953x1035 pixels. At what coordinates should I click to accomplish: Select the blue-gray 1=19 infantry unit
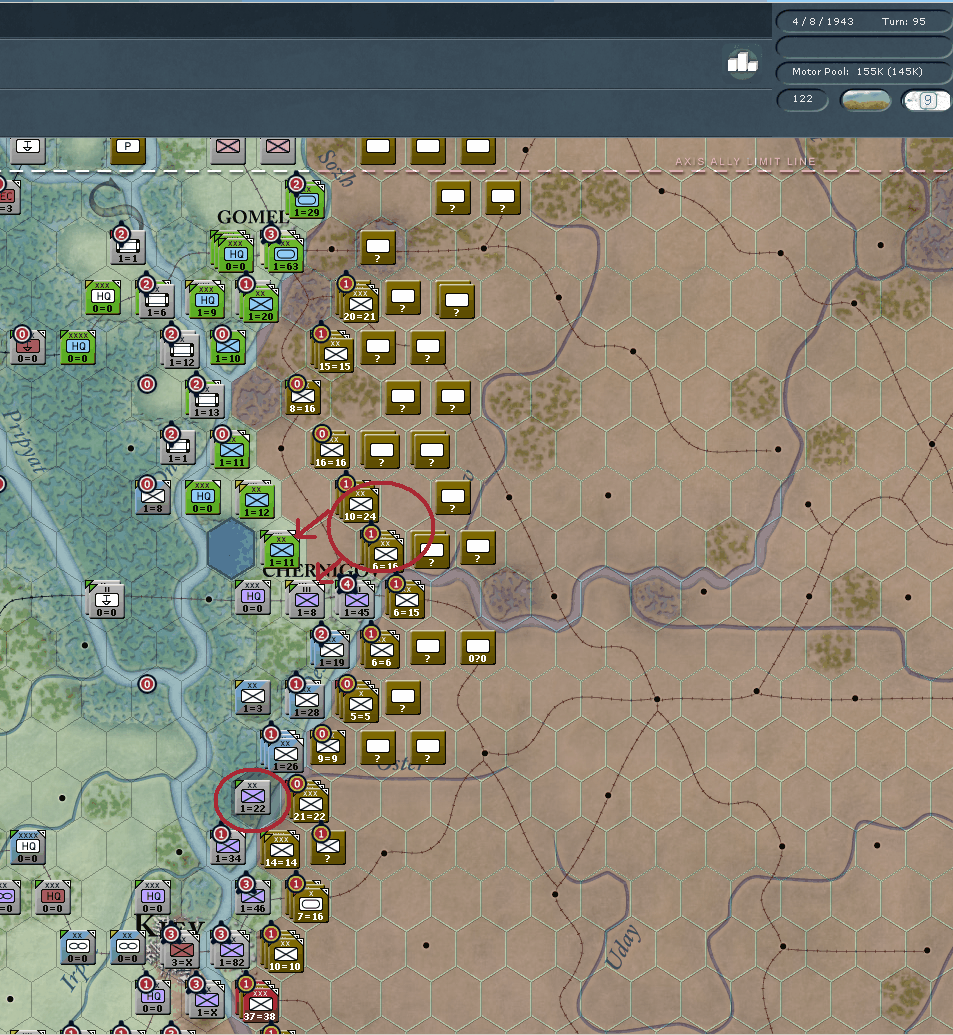(x=331, y=651)
